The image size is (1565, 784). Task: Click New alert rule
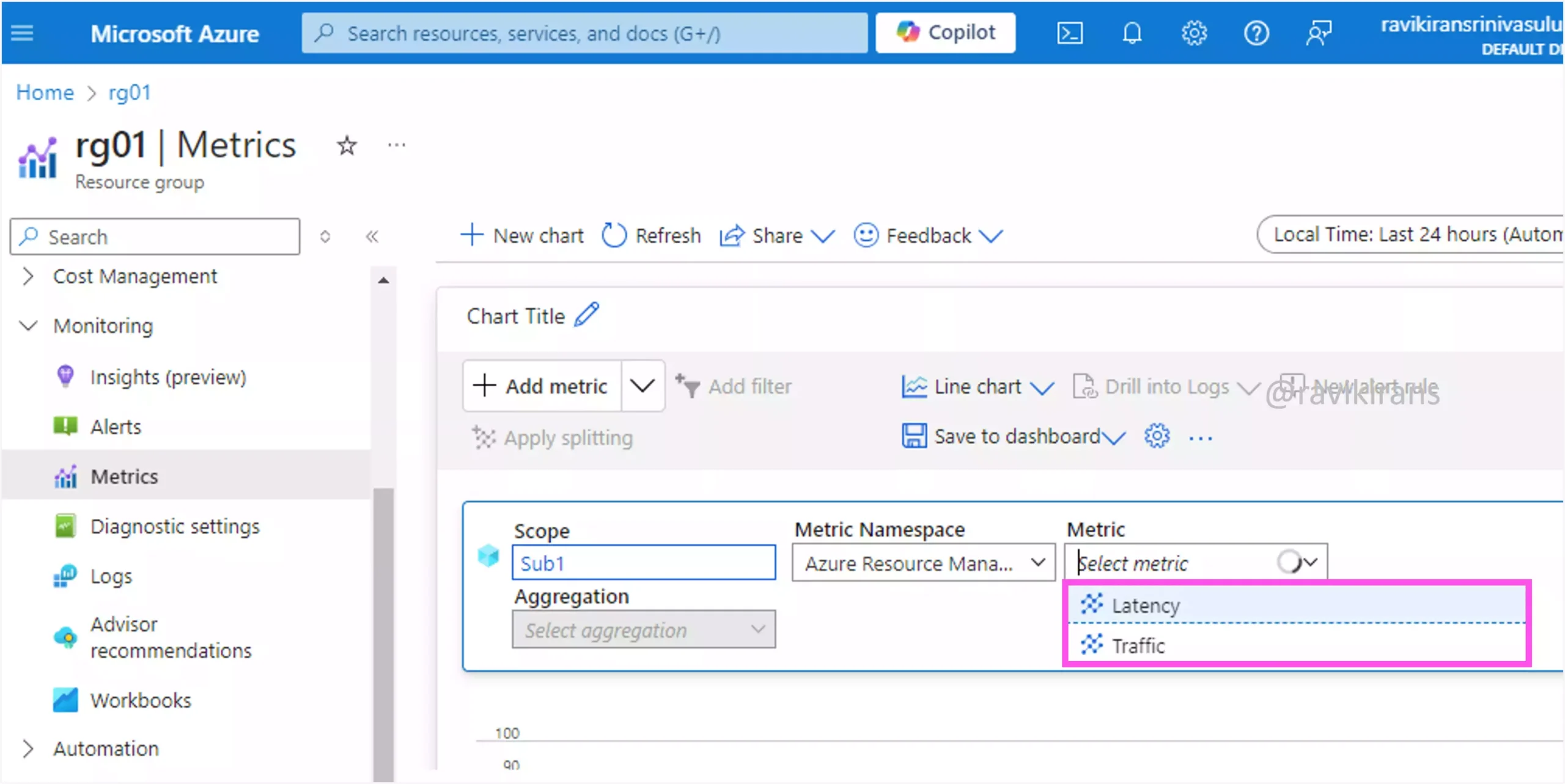(x=1360, y=386)
